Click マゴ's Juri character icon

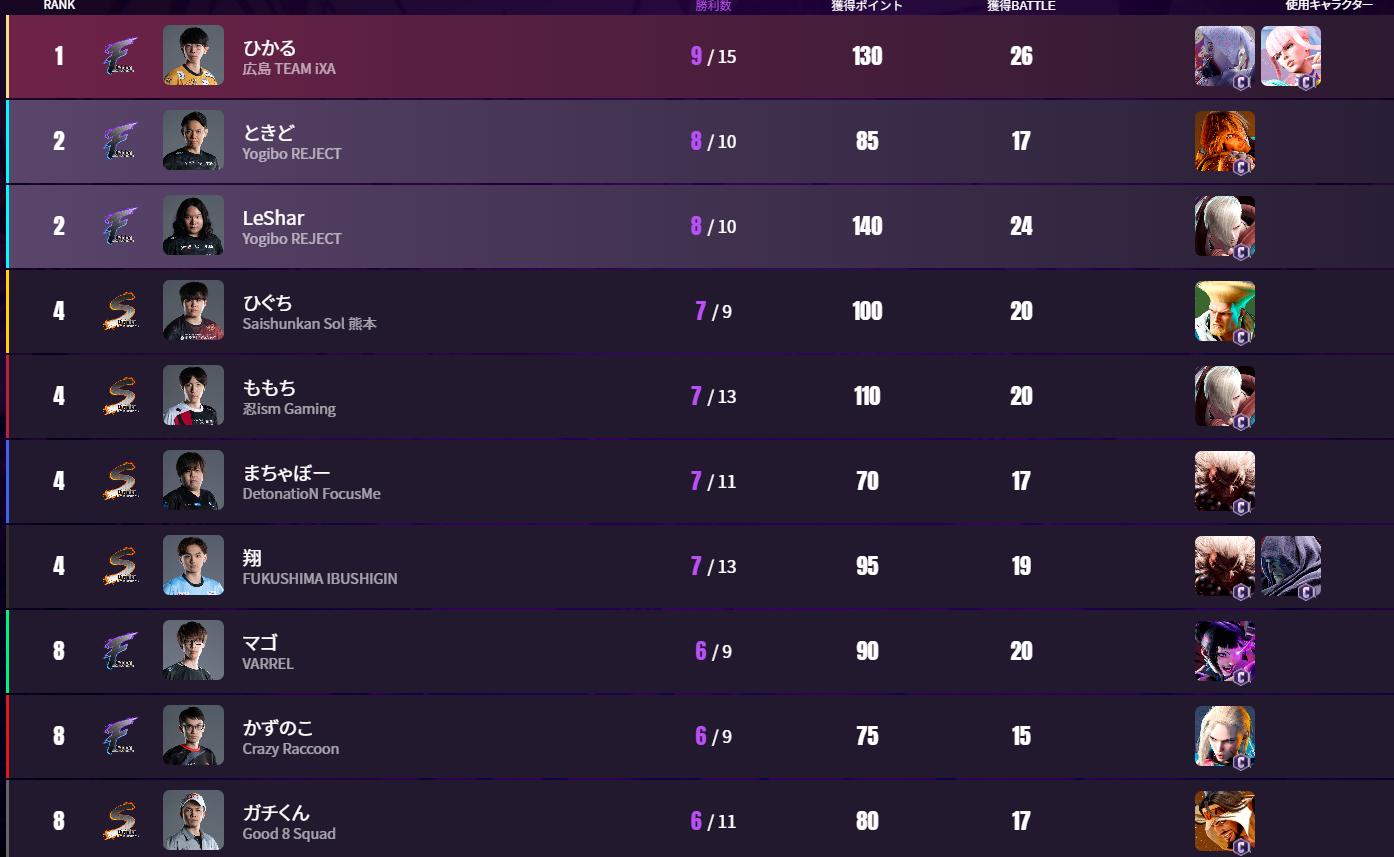coord(1224,651)
